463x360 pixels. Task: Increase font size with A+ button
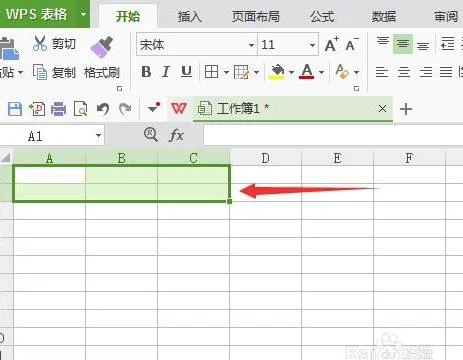(x=332, y=45)
